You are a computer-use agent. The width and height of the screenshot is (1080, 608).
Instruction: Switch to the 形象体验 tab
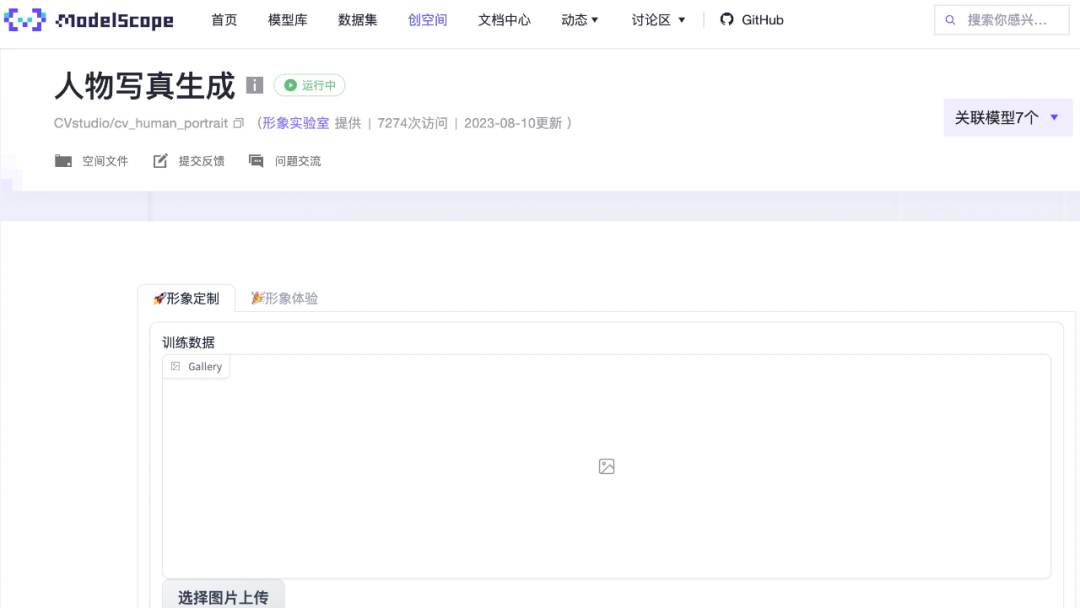284,297
